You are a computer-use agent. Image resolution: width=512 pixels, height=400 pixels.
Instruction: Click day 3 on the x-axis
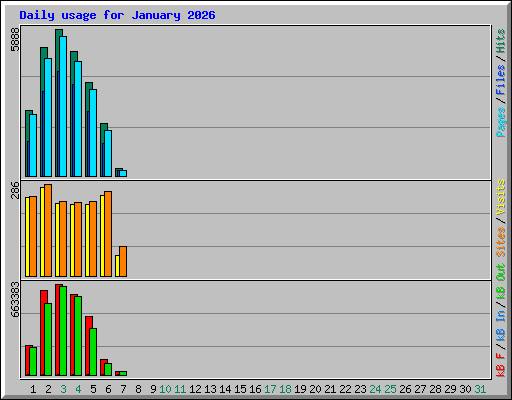point(63,389)
